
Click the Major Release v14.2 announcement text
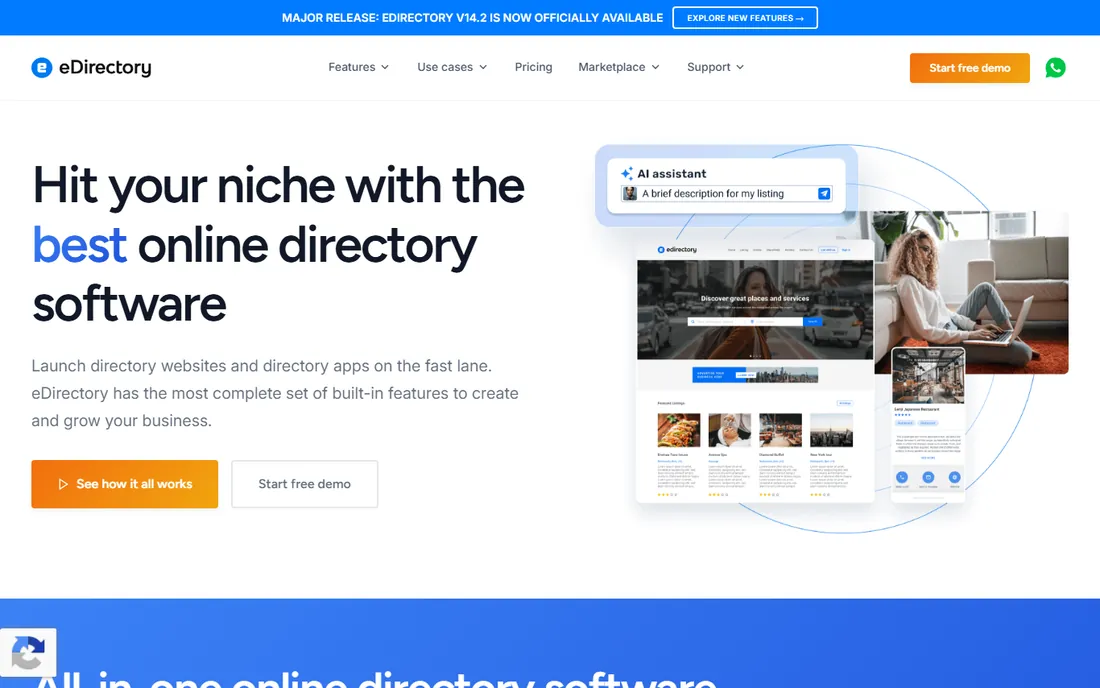tap(472, 18)
